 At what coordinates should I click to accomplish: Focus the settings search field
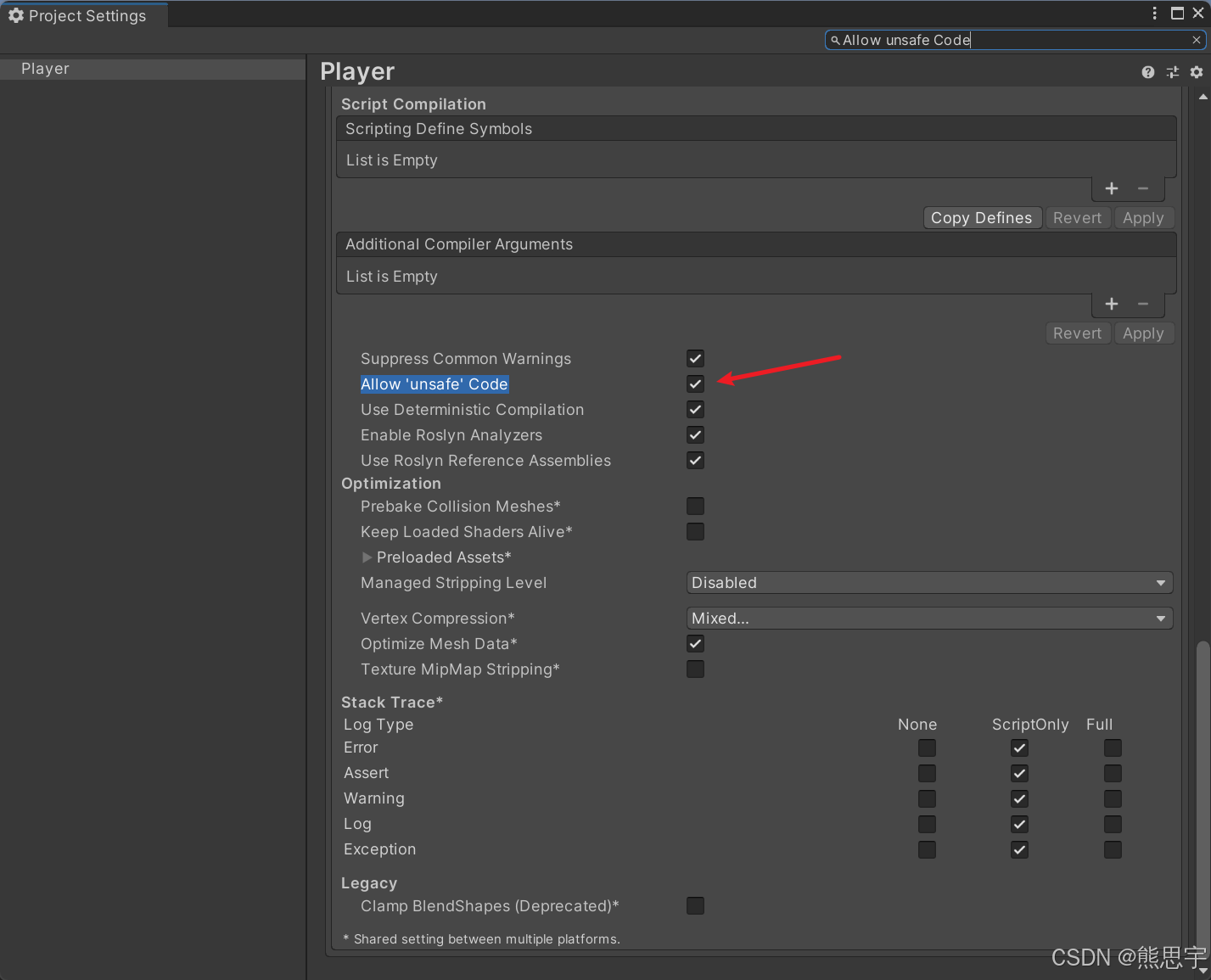pos(1015,40)
